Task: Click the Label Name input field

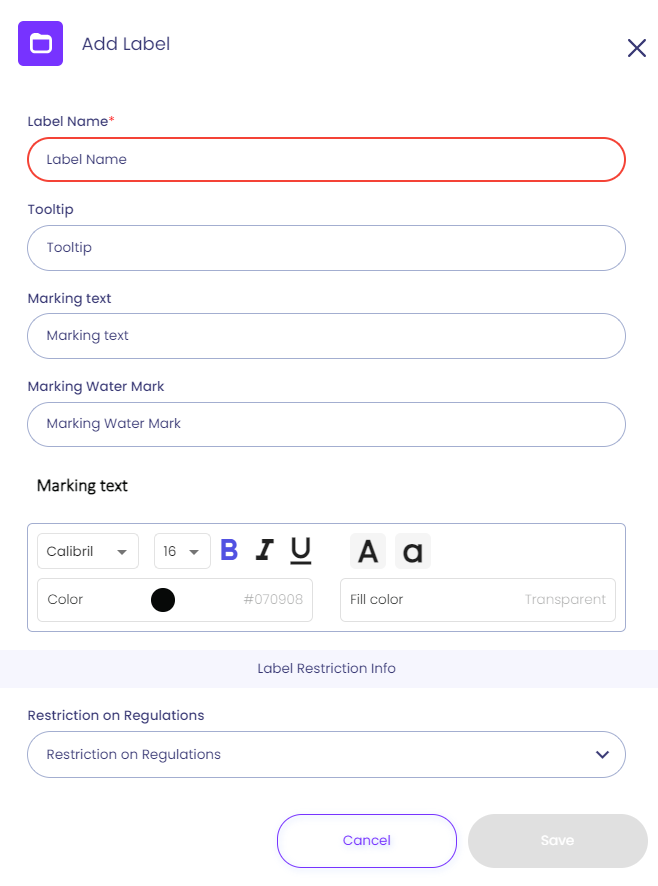Action: [x=326, y=159]
